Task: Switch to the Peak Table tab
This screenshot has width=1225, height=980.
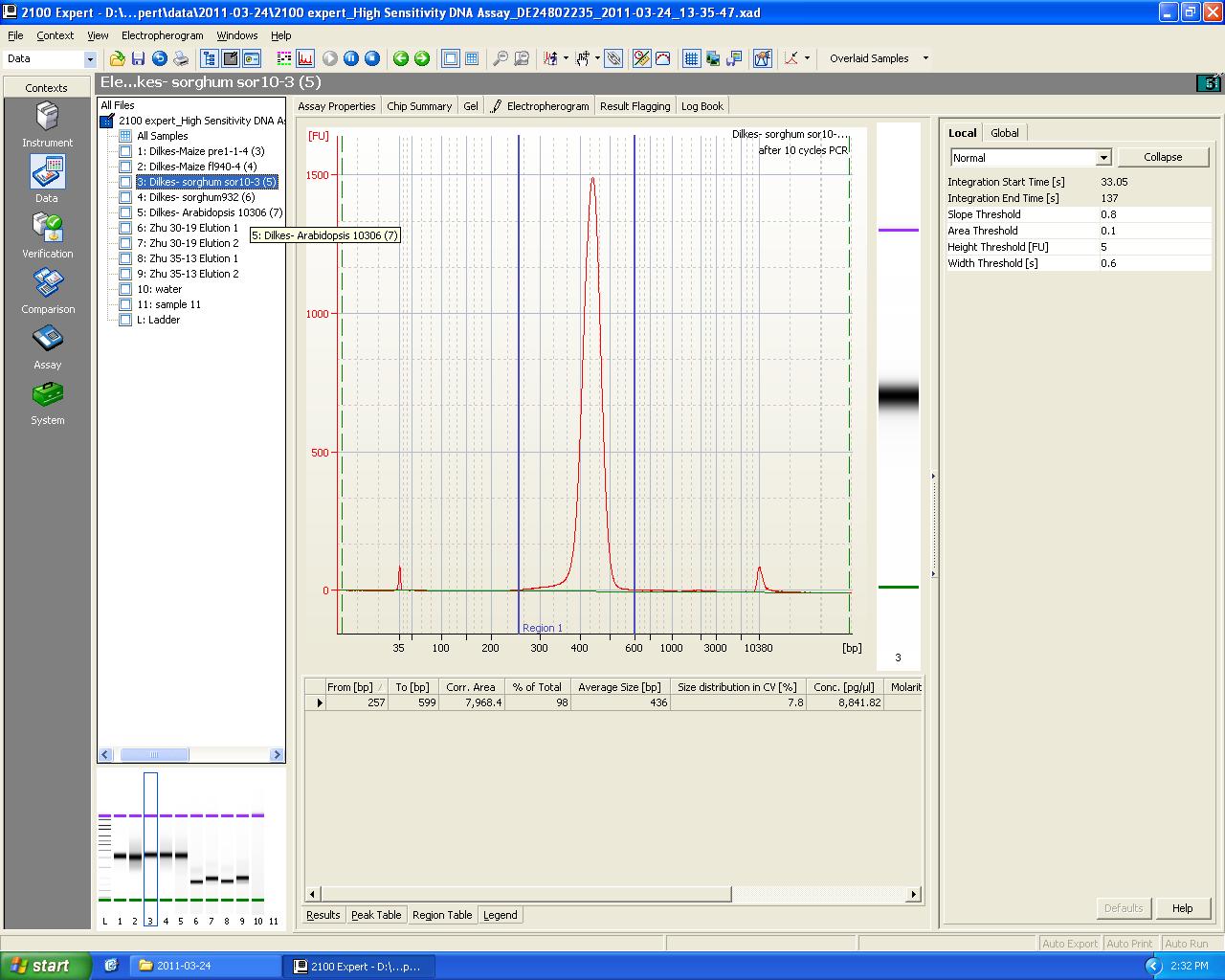Action: (376, 915)
